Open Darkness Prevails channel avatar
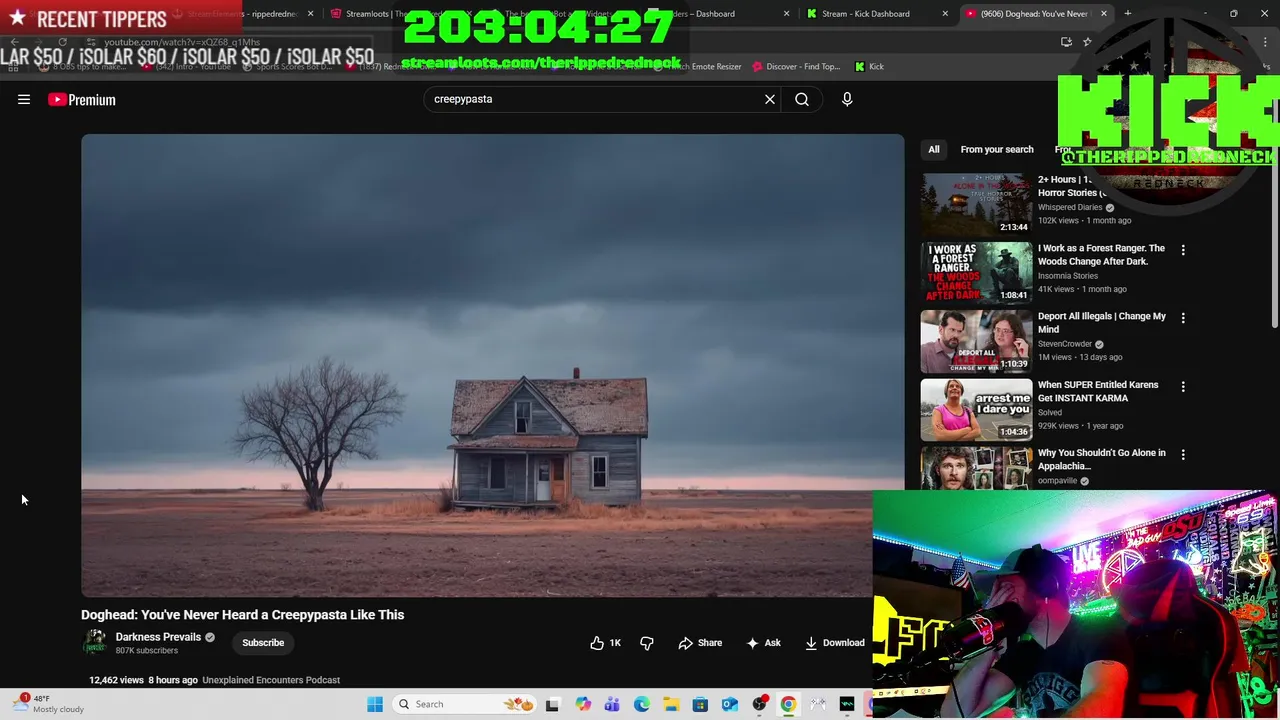1280x720 pixels. point(95,642)
